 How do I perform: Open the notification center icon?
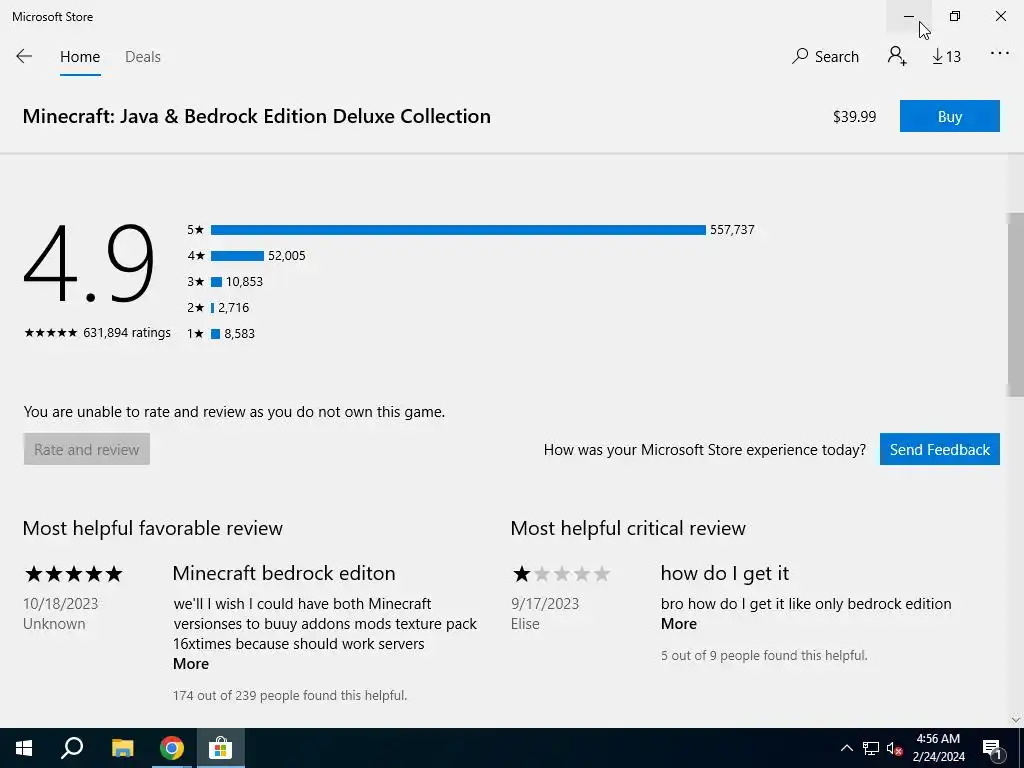pos(992,748)
